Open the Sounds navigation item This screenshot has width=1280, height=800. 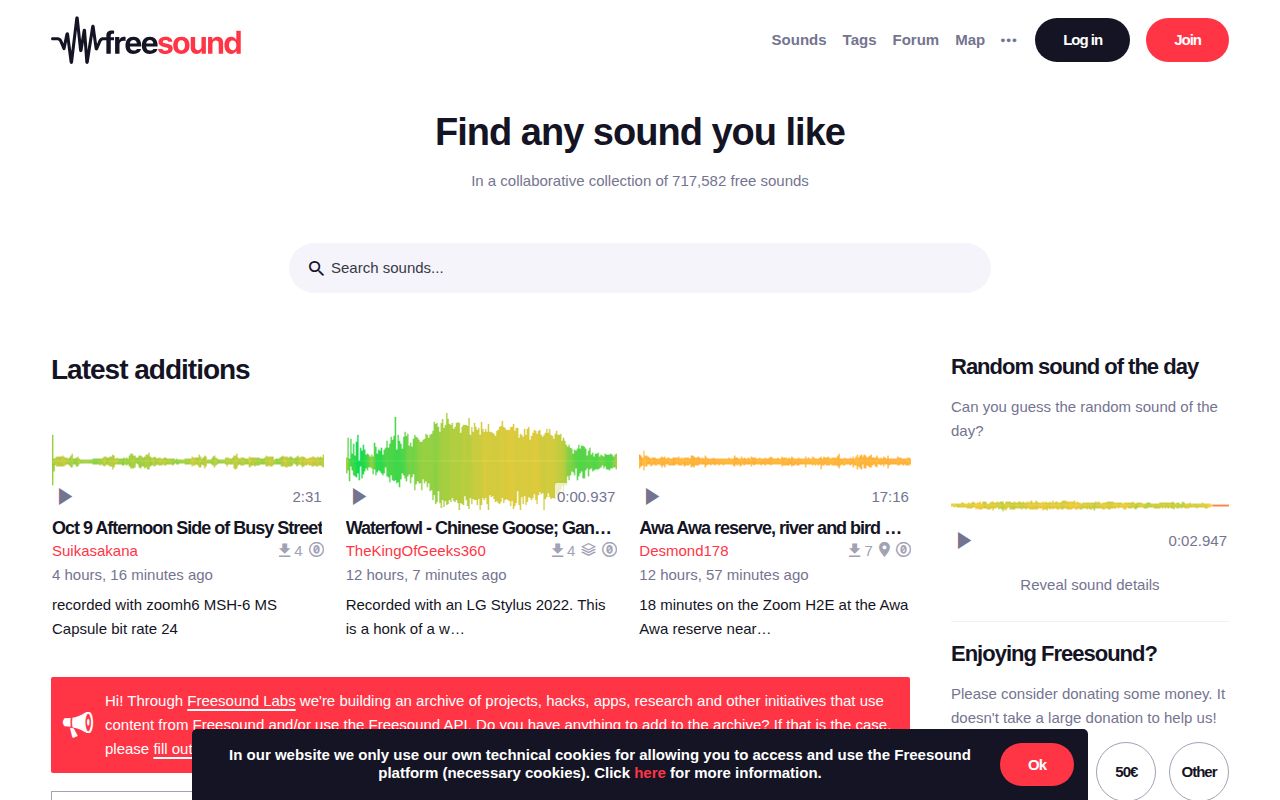click(x=798, y=40)
